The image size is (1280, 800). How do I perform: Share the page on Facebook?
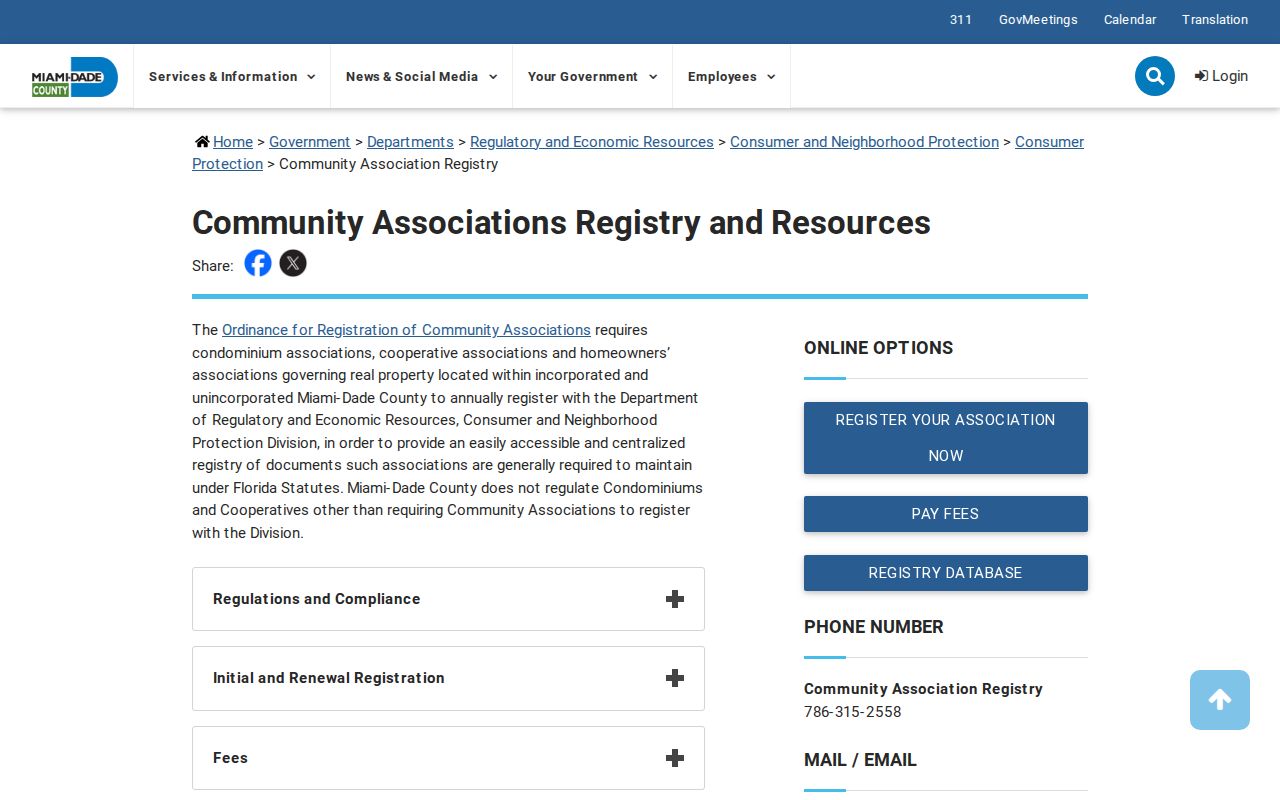(x=258, y=263)
